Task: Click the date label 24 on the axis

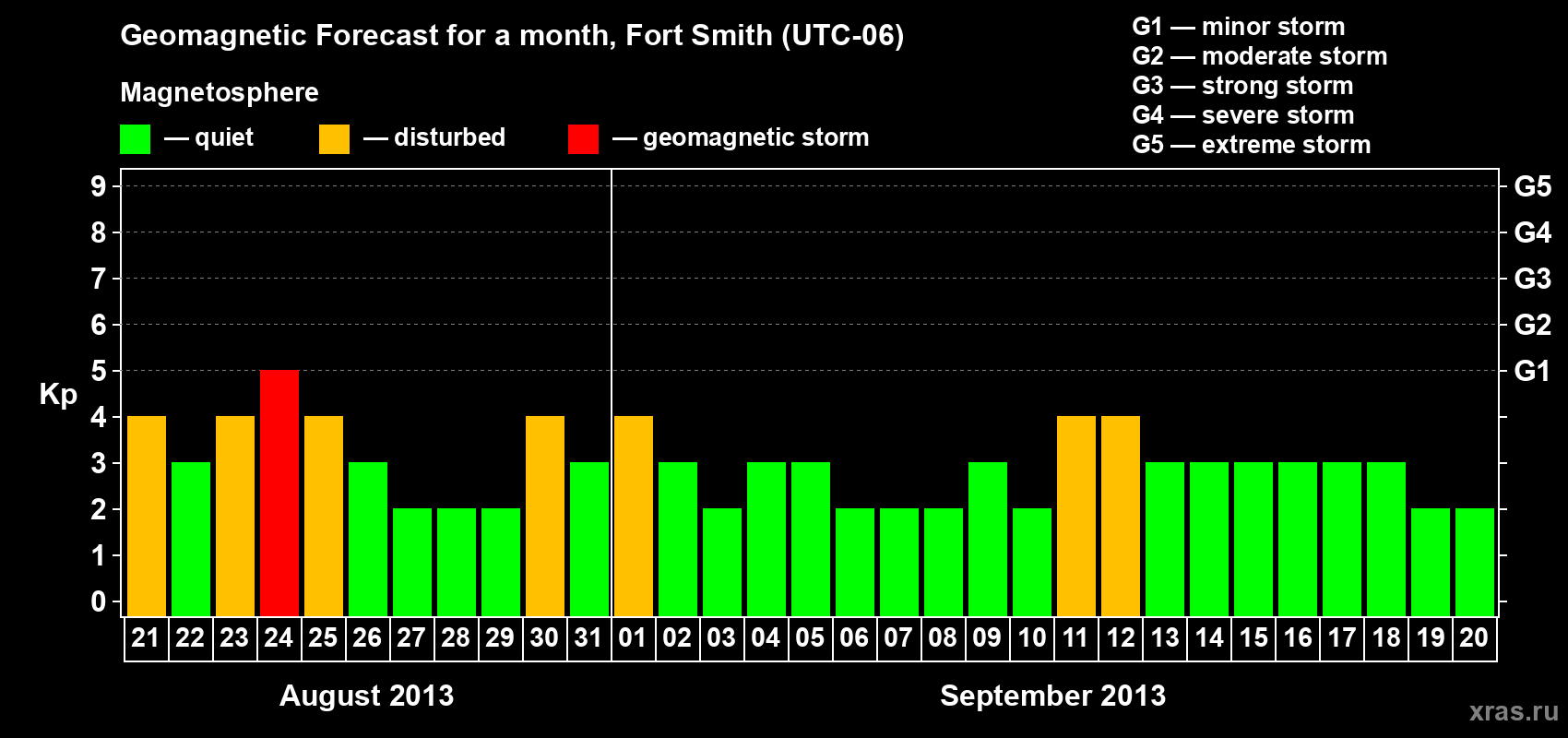Action: (279, 637)
